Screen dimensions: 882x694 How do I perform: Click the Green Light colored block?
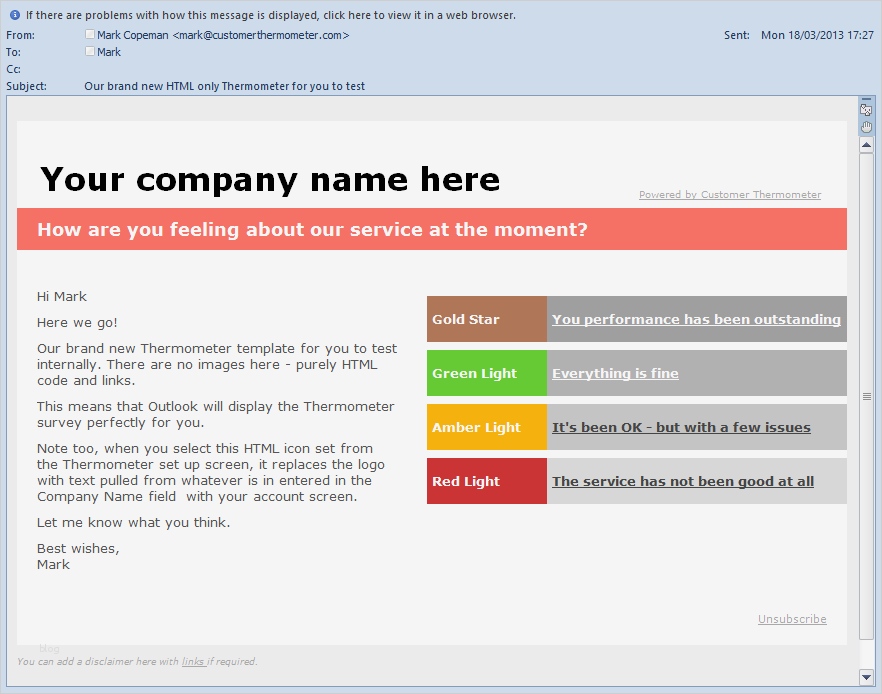pyautogui.click(x=487, y=373)
